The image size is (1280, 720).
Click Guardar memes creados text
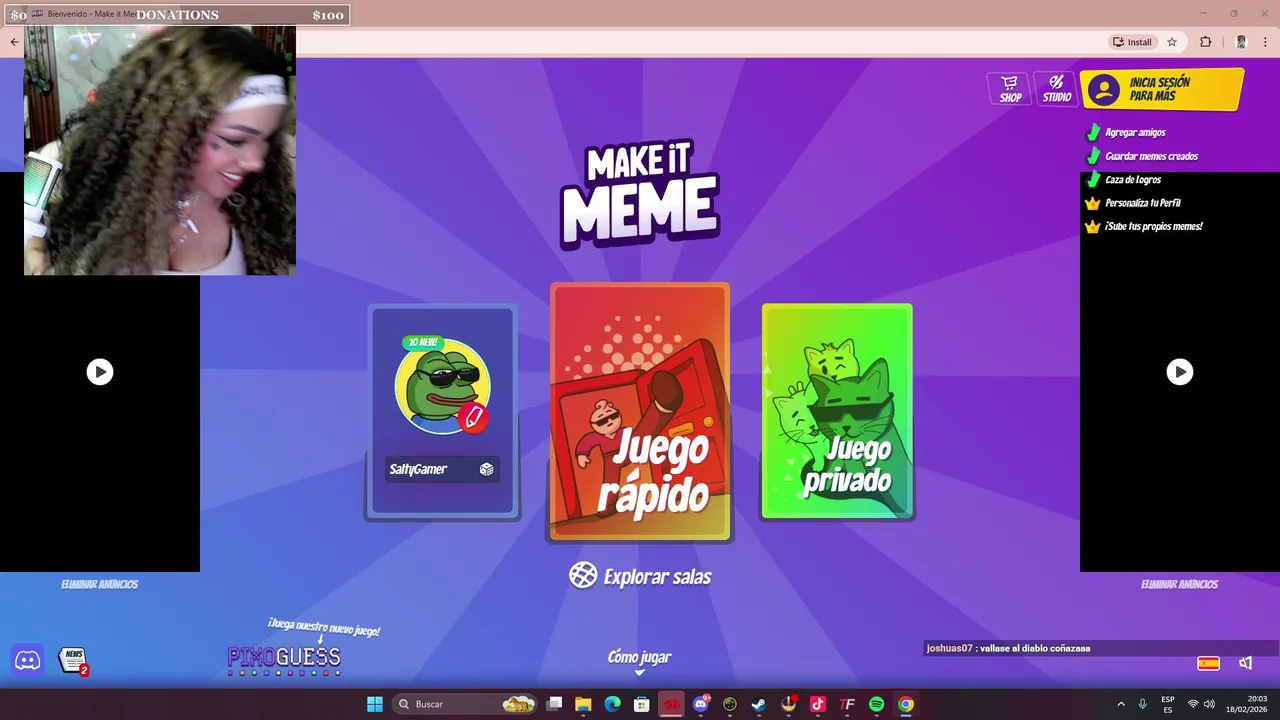pyautogui.click(x=1151, y=156)
